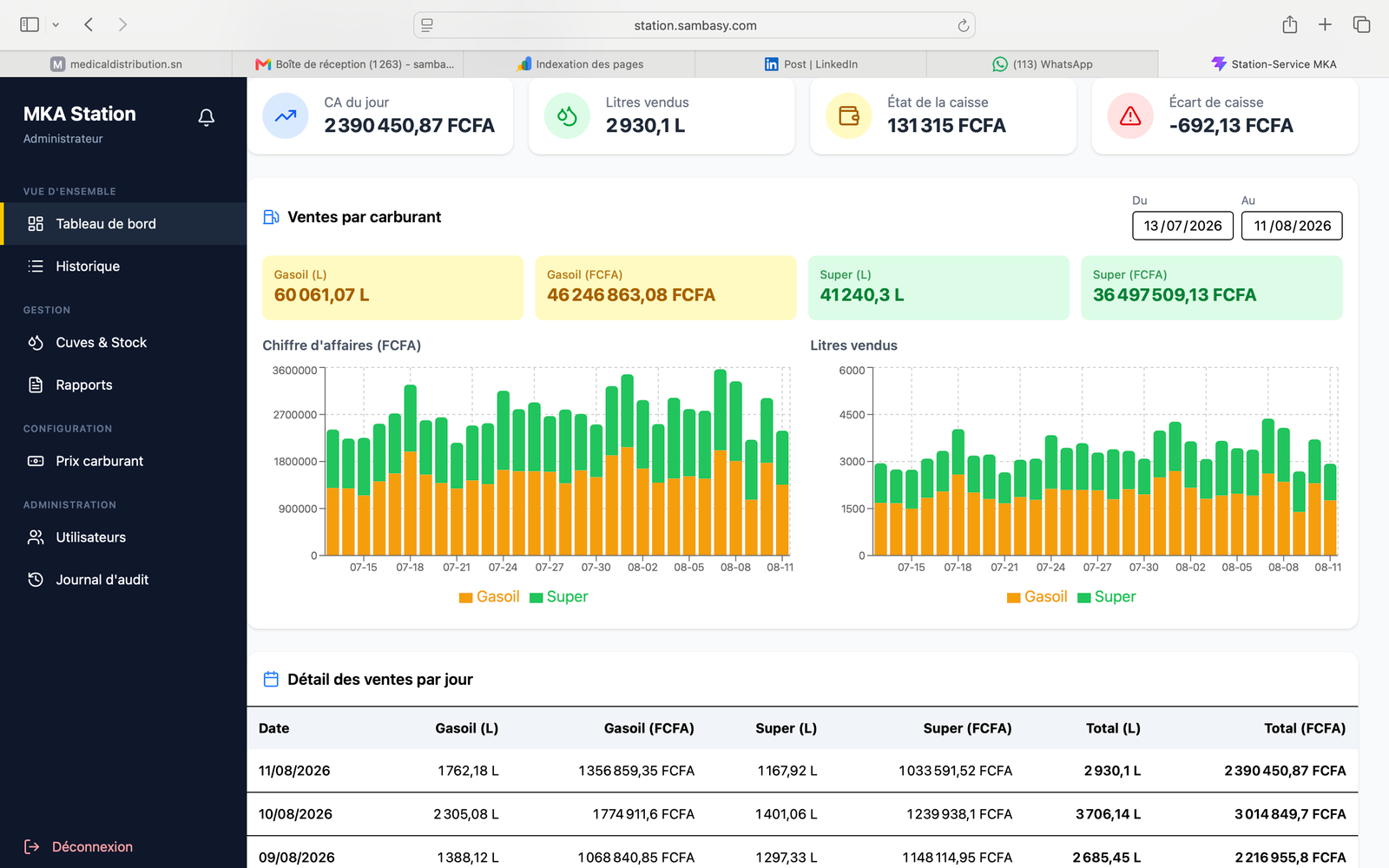The width and height of the screenshot is (1389, 868).
Task: Reload the page with the refresh icon
Action: (963, 26)
